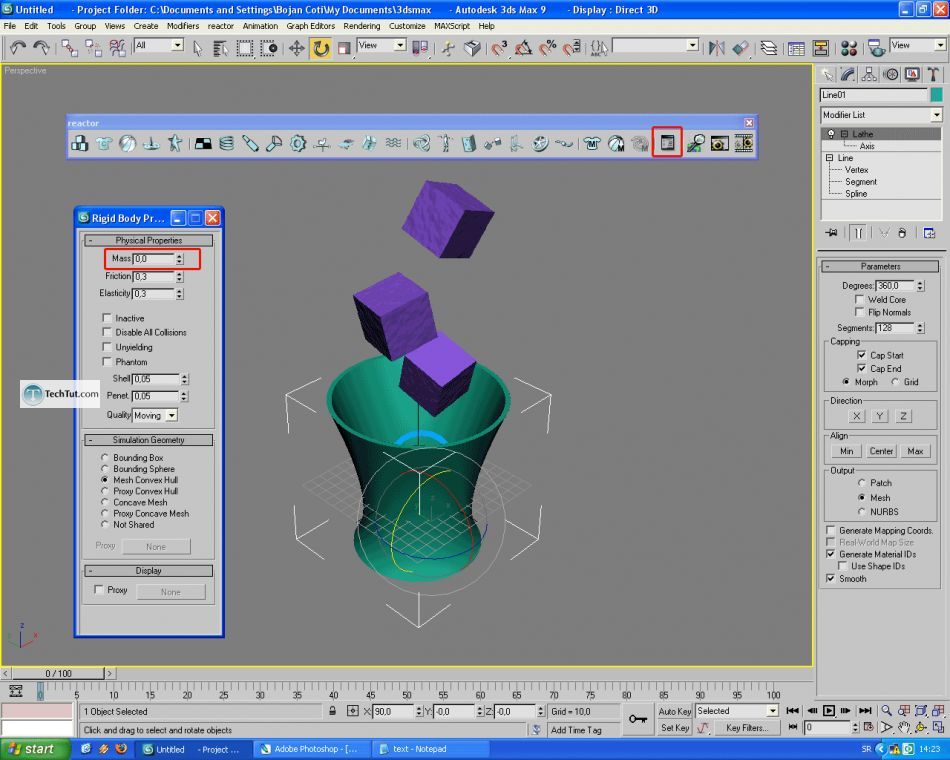Click the 0 / 100 time slider
Viewport: 950px width, 760px height.
coord(58,673)
